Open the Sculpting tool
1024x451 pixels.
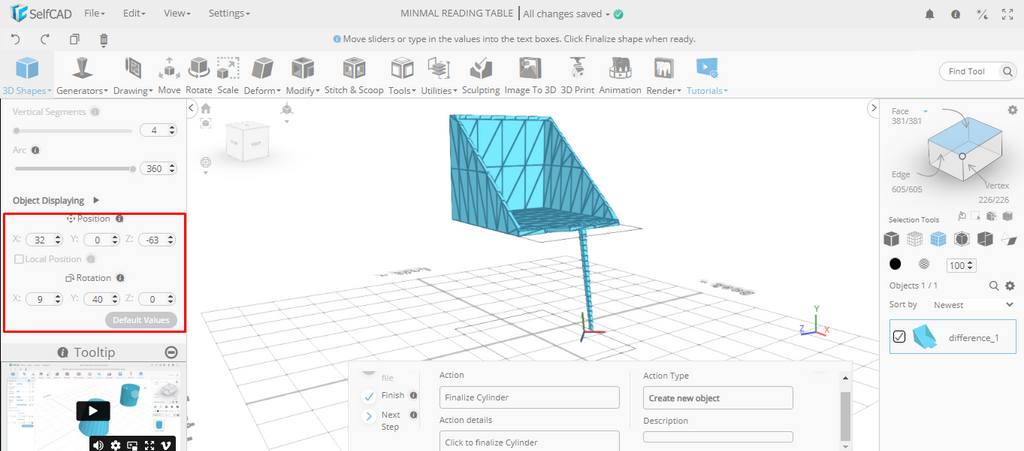(480, 74)
